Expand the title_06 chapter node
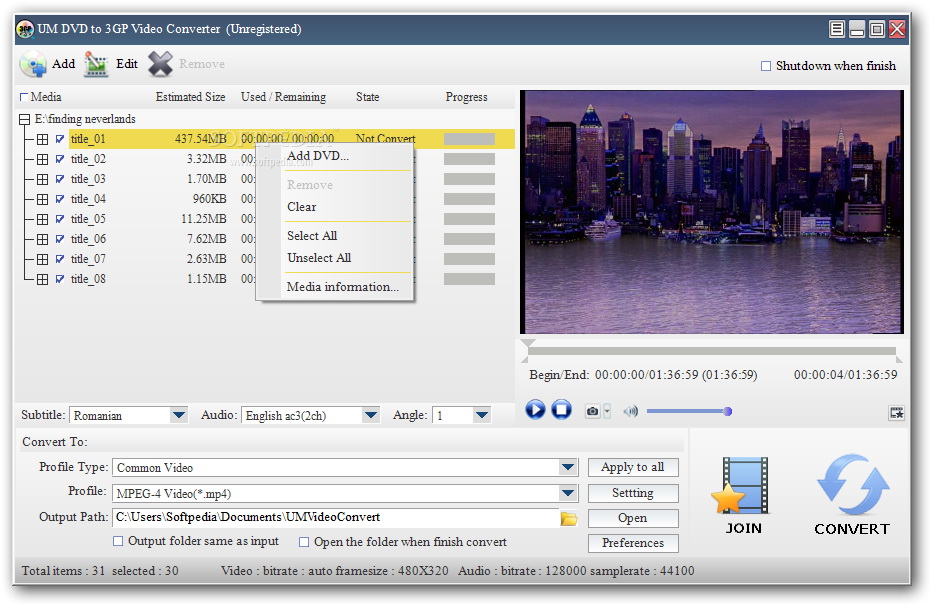 tap(42, 239)
